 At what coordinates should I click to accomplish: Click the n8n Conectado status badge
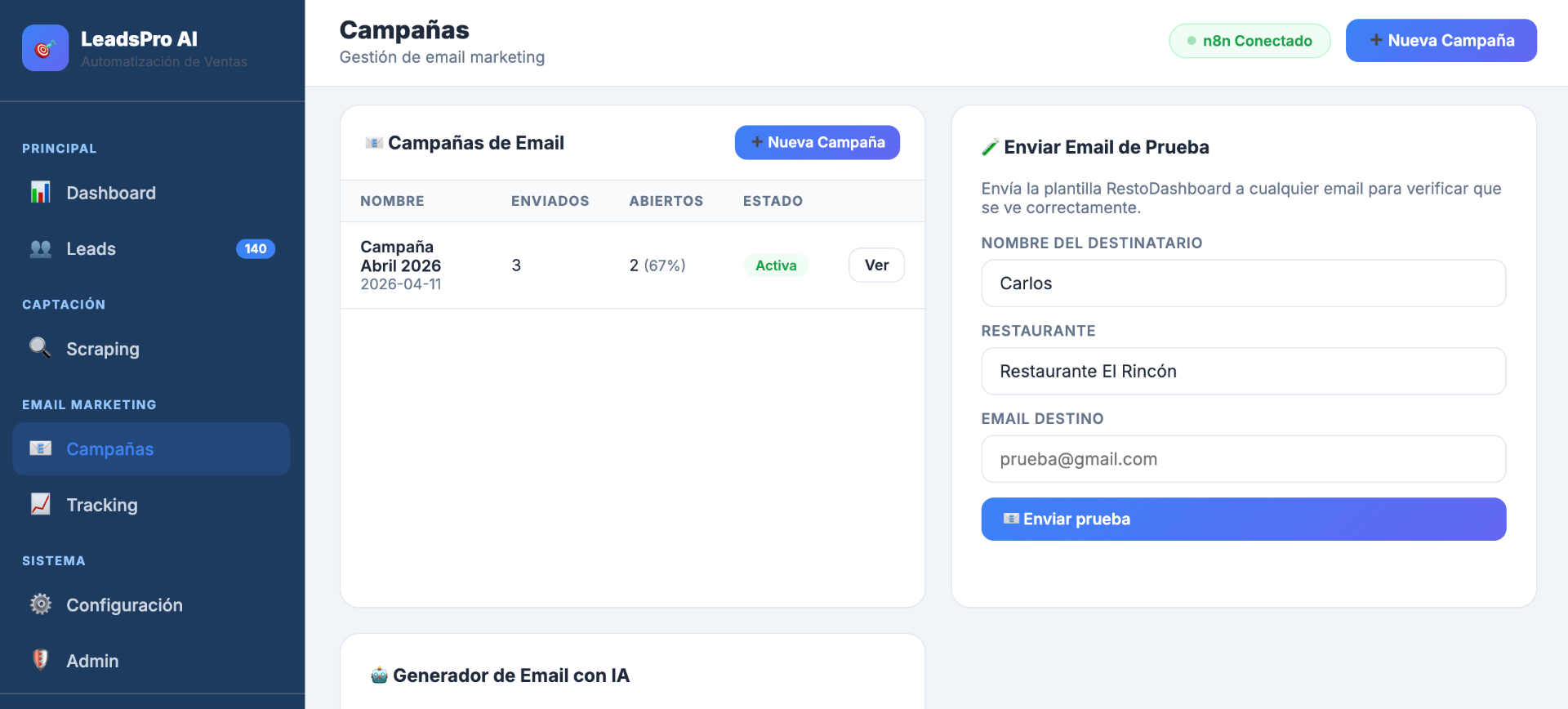1249,41
